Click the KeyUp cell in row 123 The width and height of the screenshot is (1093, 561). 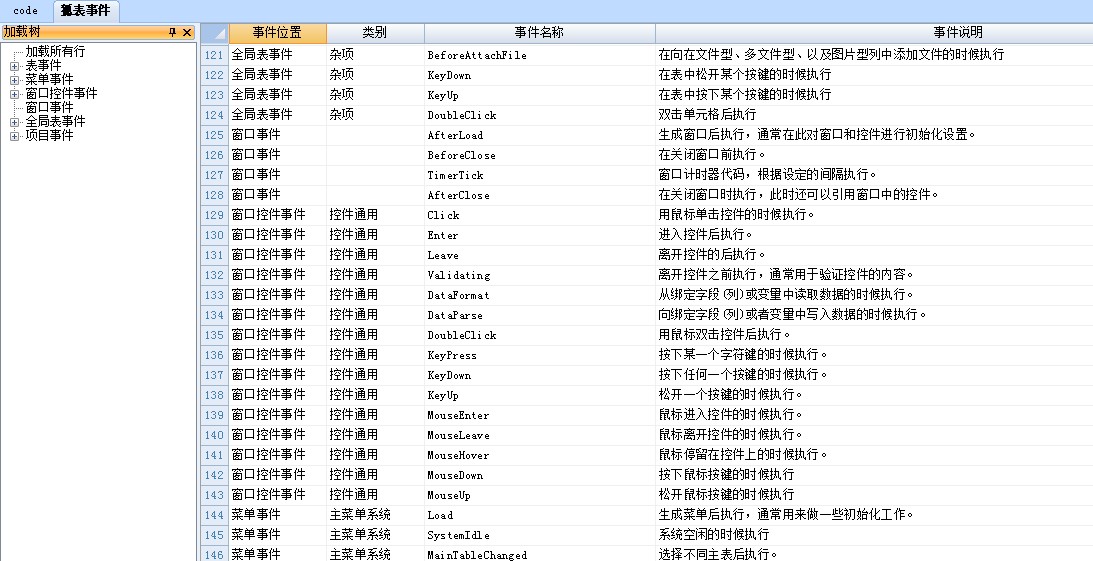click(540, 95)
